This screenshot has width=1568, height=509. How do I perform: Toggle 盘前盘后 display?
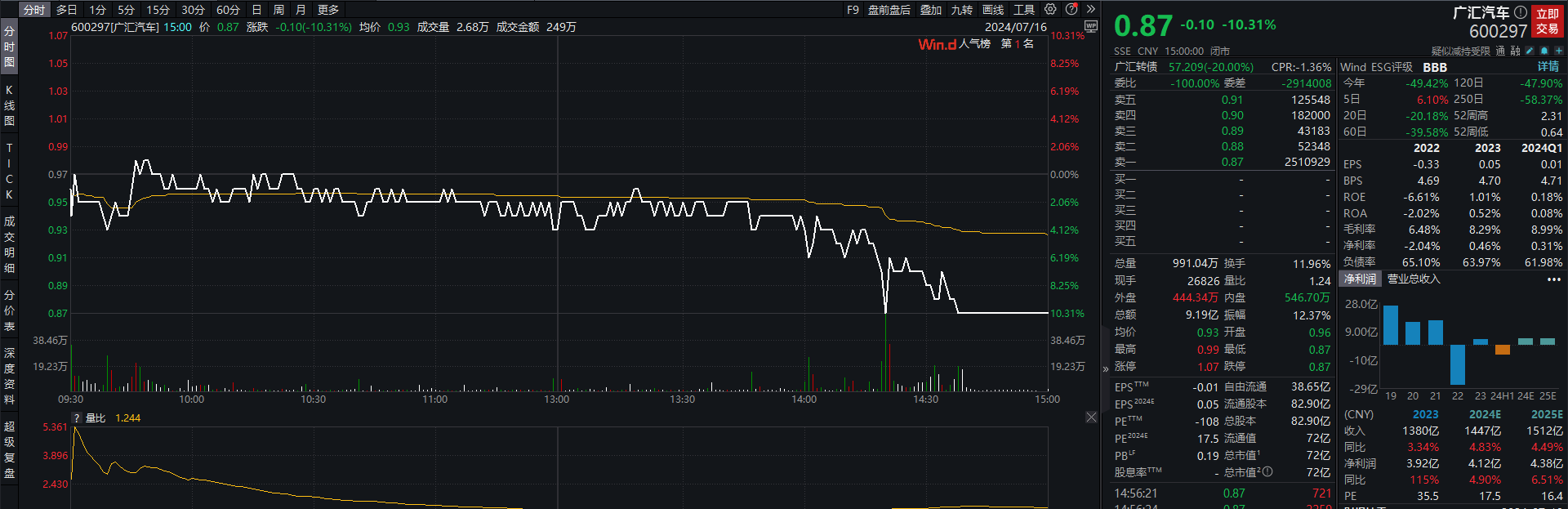coord(889,10)
